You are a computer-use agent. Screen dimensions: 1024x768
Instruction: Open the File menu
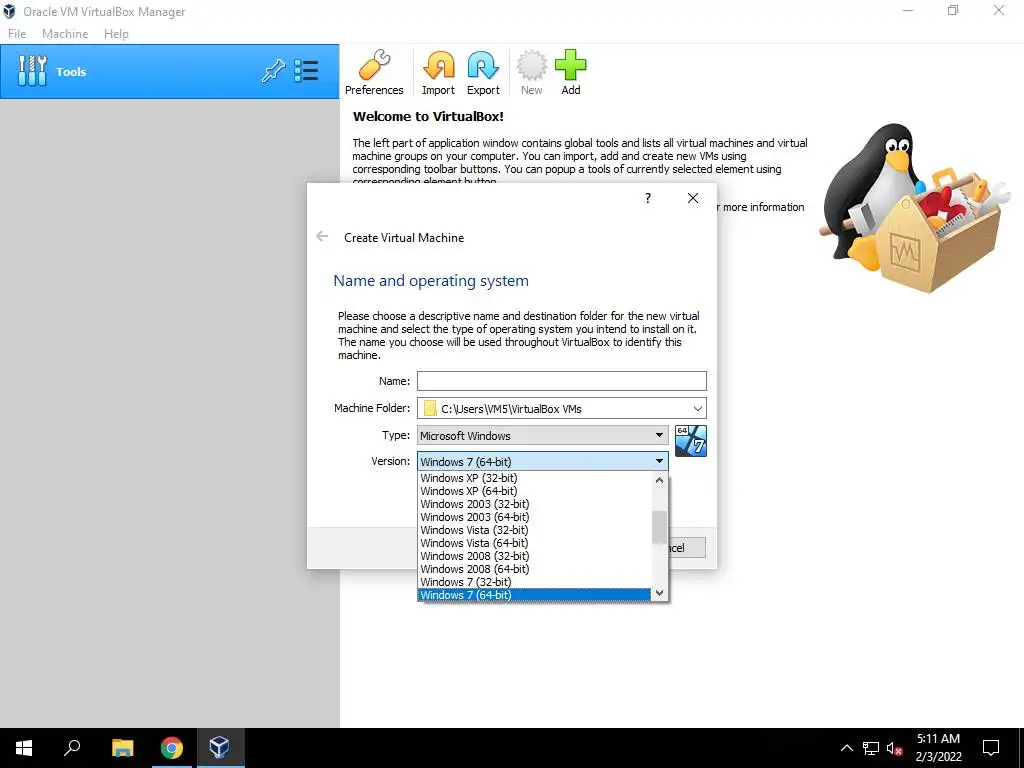[x=17, y=33]
